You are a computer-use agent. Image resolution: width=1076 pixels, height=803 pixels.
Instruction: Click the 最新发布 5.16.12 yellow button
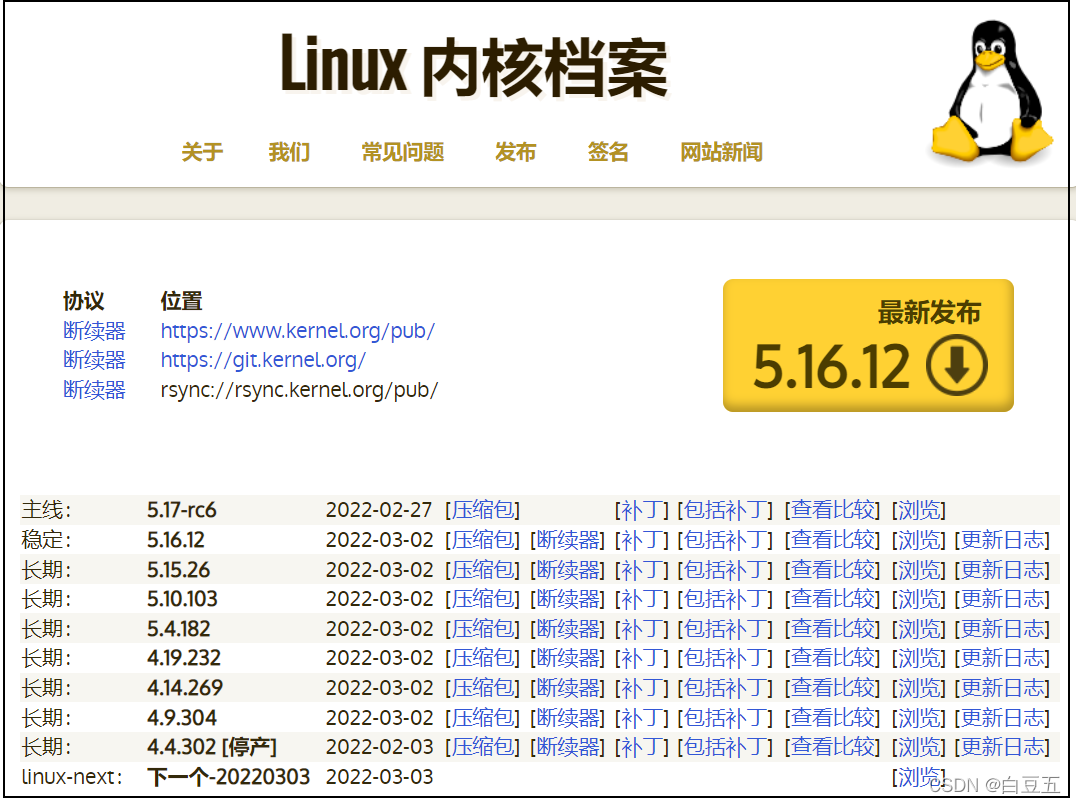tap(868, 345)
